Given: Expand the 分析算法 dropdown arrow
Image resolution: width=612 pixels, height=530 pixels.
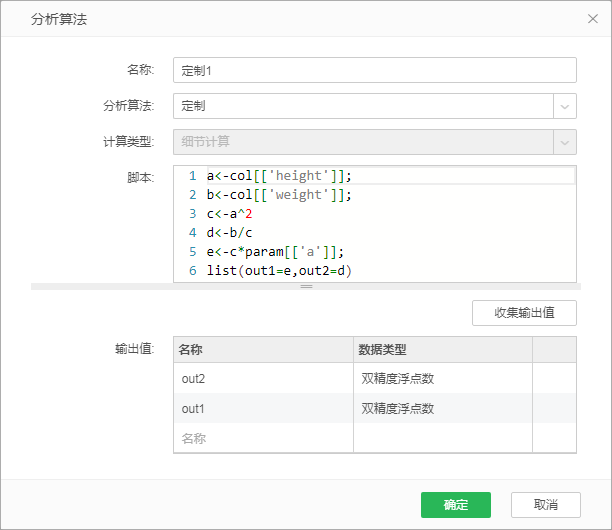Looking at the screenshot, I should click(x=565, y=106).
